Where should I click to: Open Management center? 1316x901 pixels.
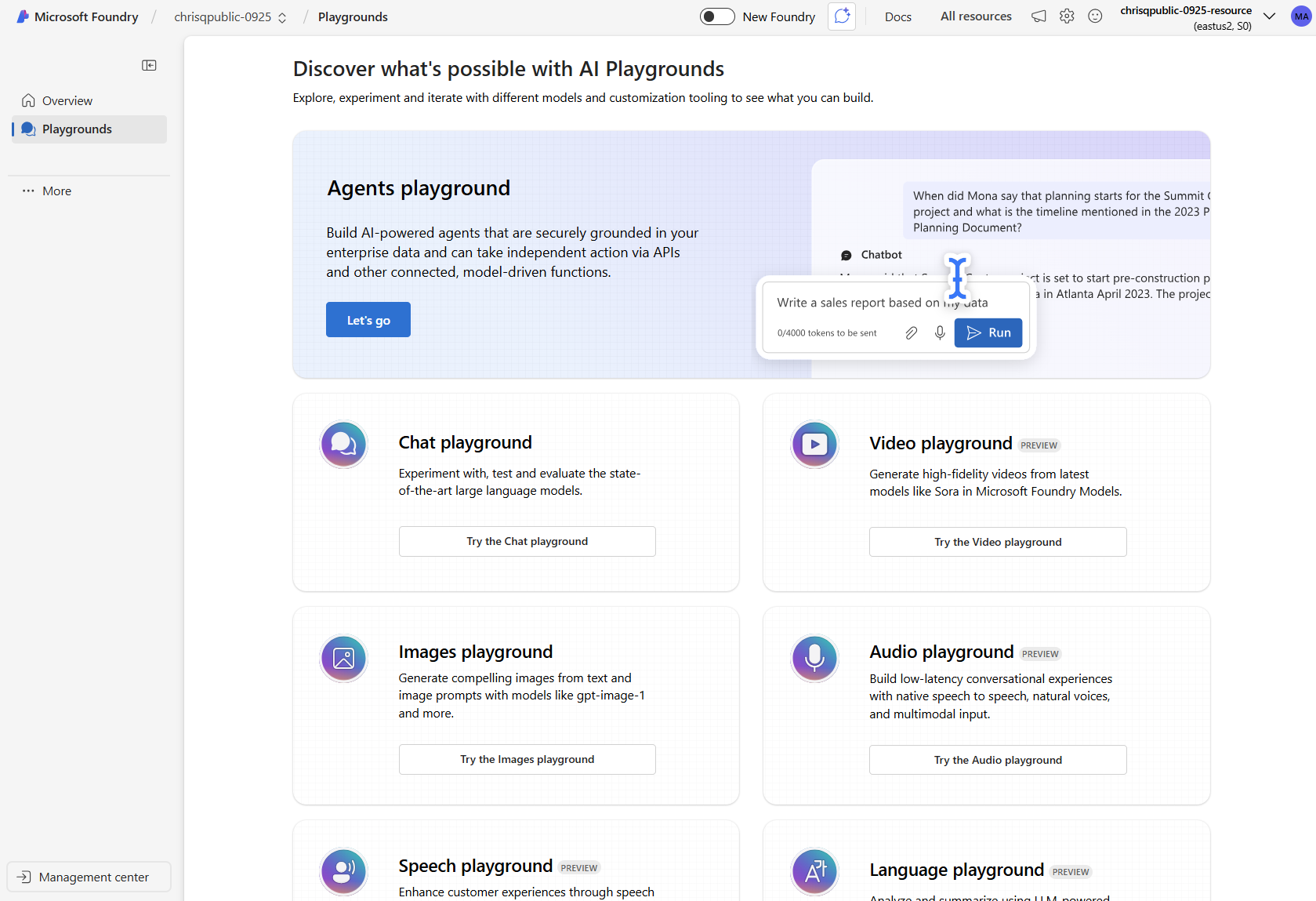point(89,877)
